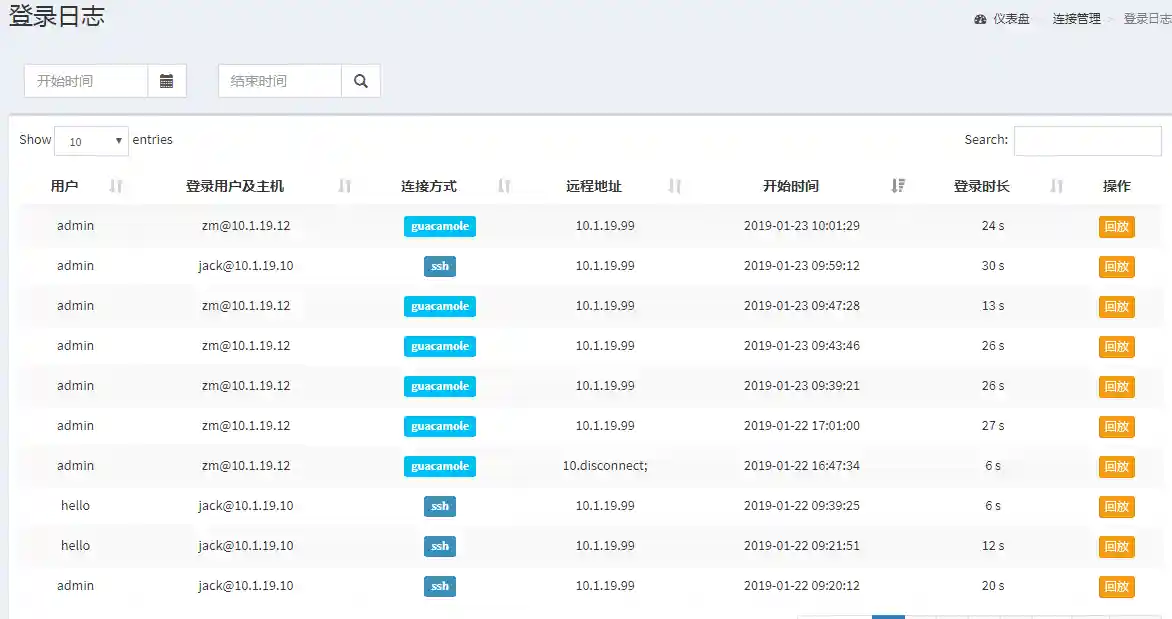Sort by 用户 column sort icon

[116, 186]
